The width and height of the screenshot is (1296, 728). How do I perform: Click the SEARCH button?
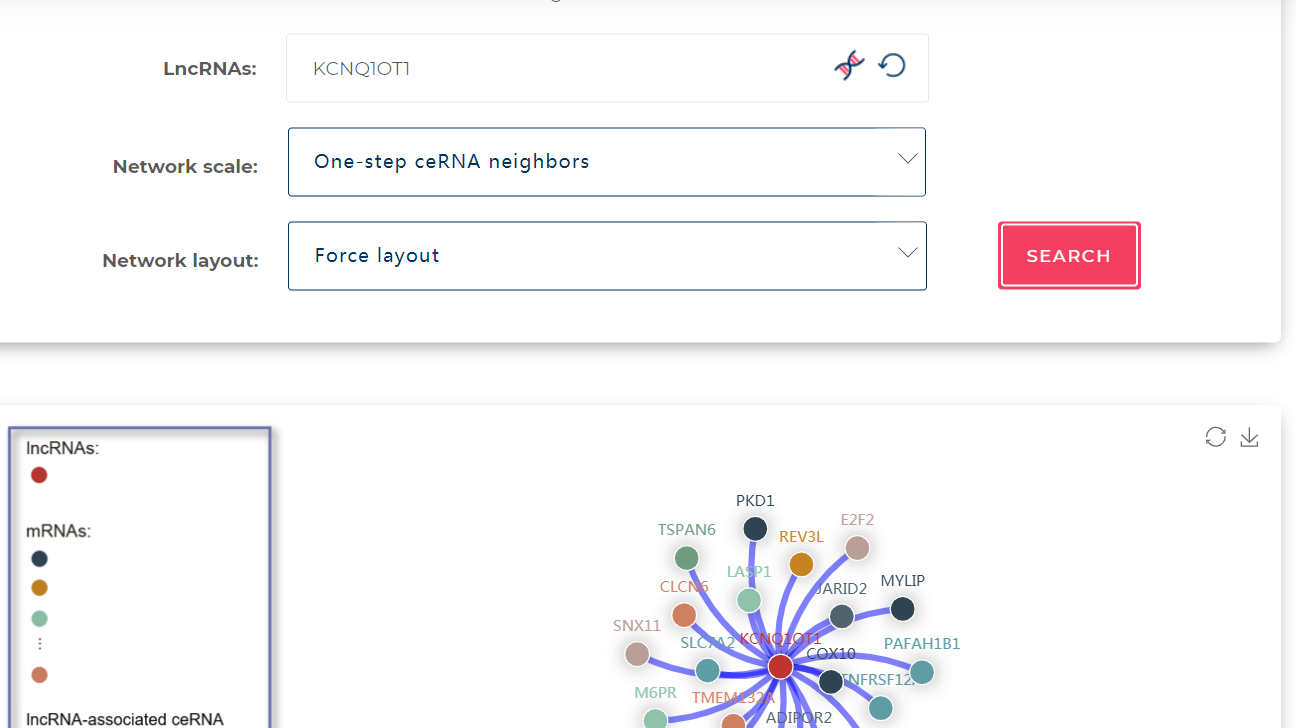[1069, 255]
